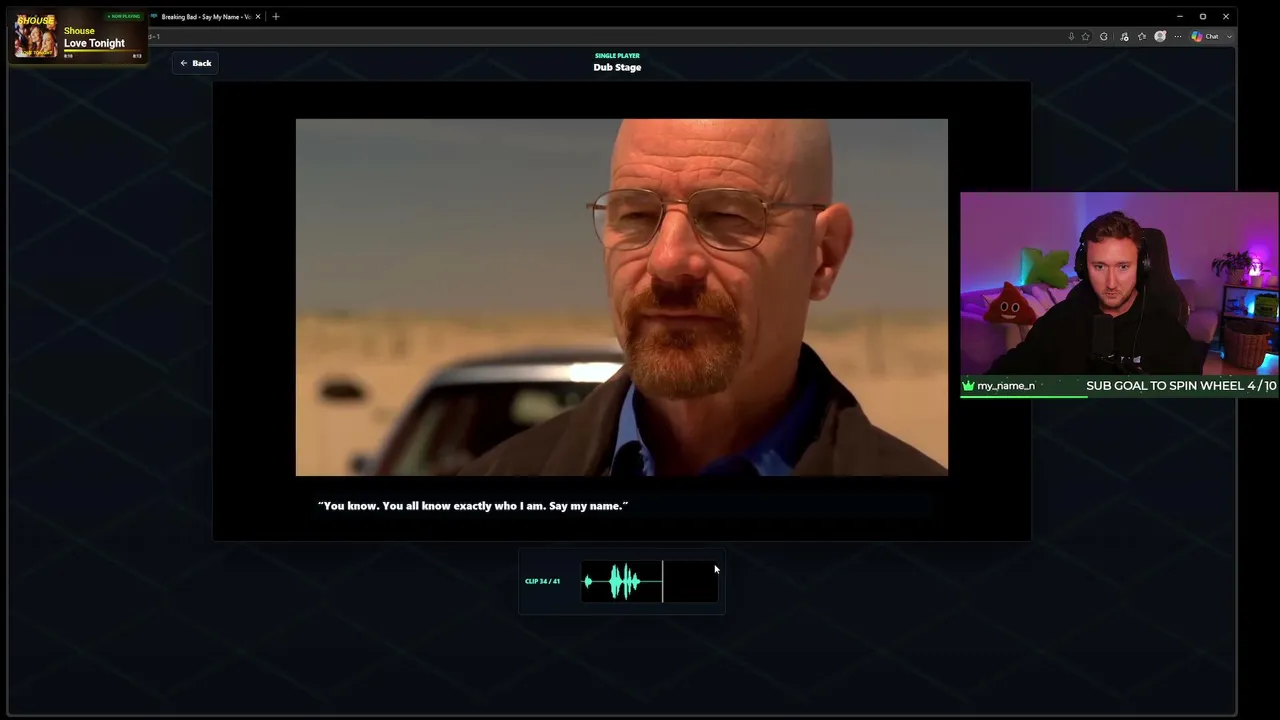Click the Shouse album art thumbnail
The image size is (1280, 720).
tap(36, 35)
